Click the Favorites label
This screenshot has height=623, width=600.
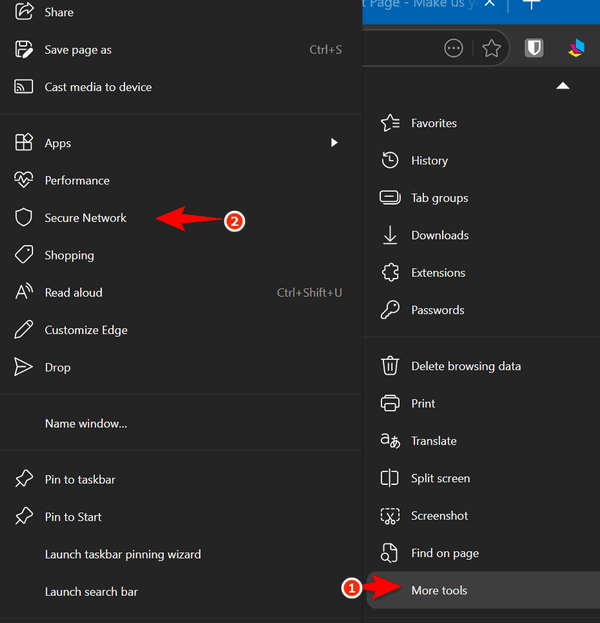coord(434,123)
